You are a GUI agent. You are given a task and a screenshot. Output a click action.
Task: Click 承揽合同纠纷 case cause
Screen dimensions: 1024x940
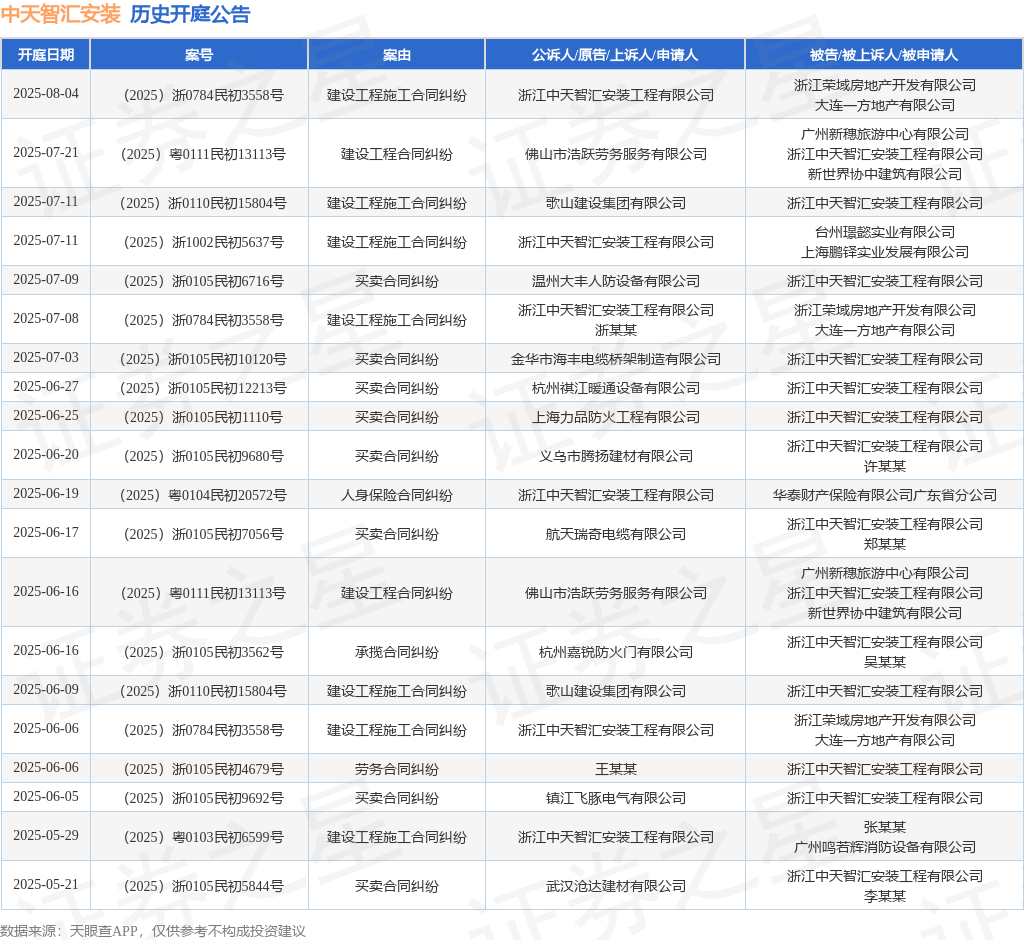pos(396,653)
